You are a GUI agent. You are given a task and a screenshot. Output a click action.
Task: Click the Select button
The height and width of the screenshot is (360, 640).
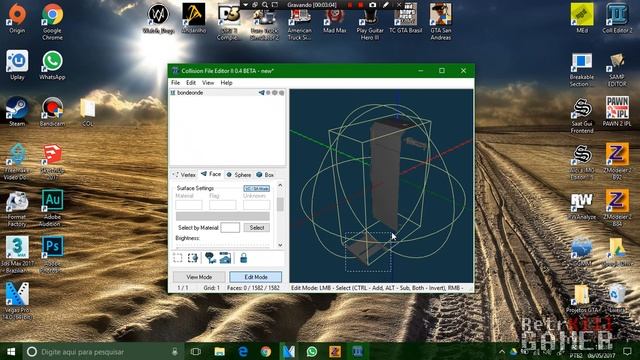[x=257, y=227]
